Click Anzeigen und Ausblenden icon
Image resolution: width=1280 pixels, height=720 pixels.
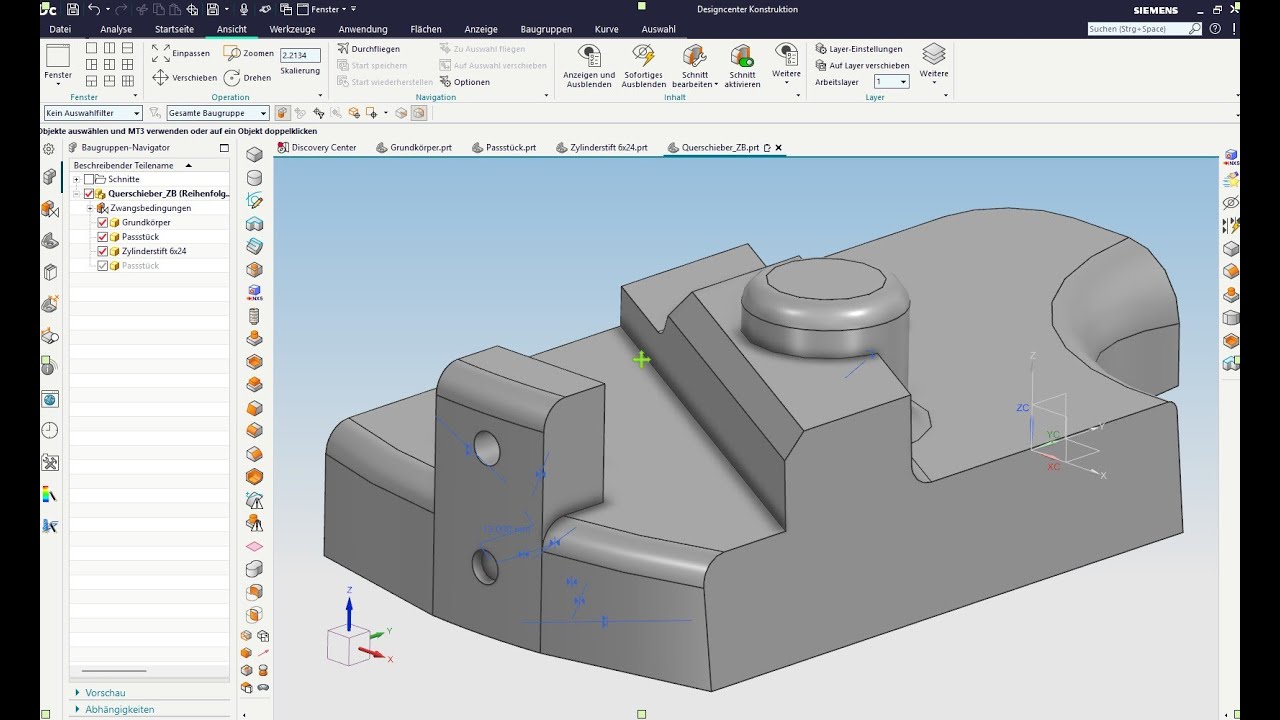pyautogui.click(x=589, y=56)
